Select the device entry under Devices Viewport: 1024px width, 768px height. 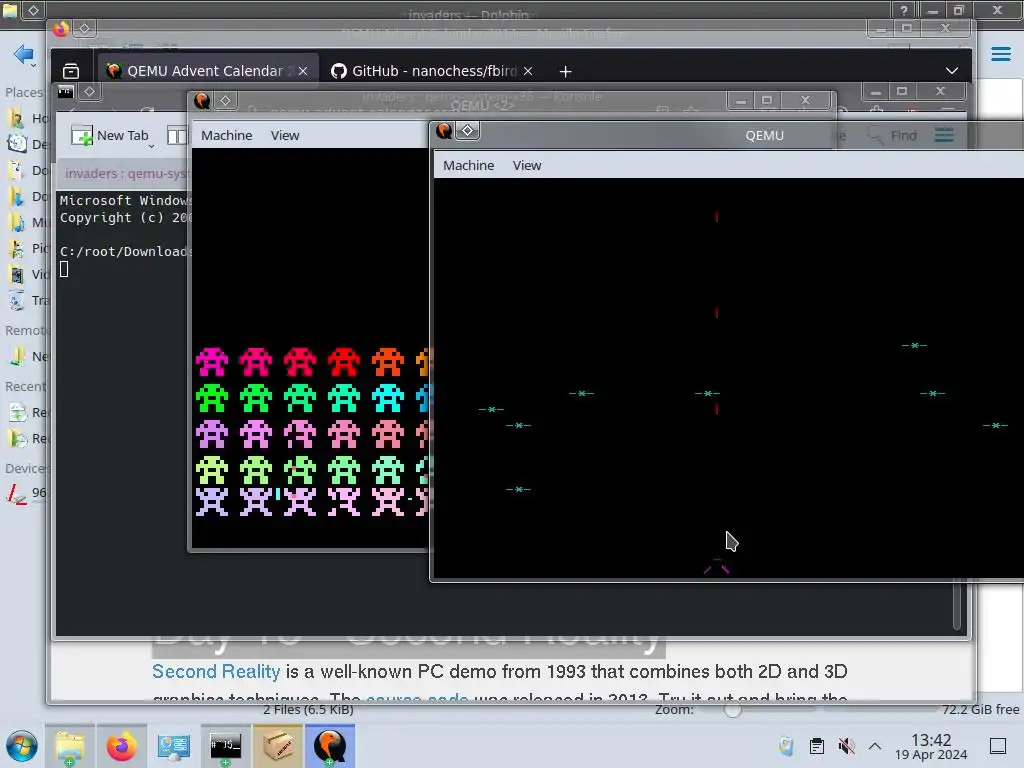(26, 493)
